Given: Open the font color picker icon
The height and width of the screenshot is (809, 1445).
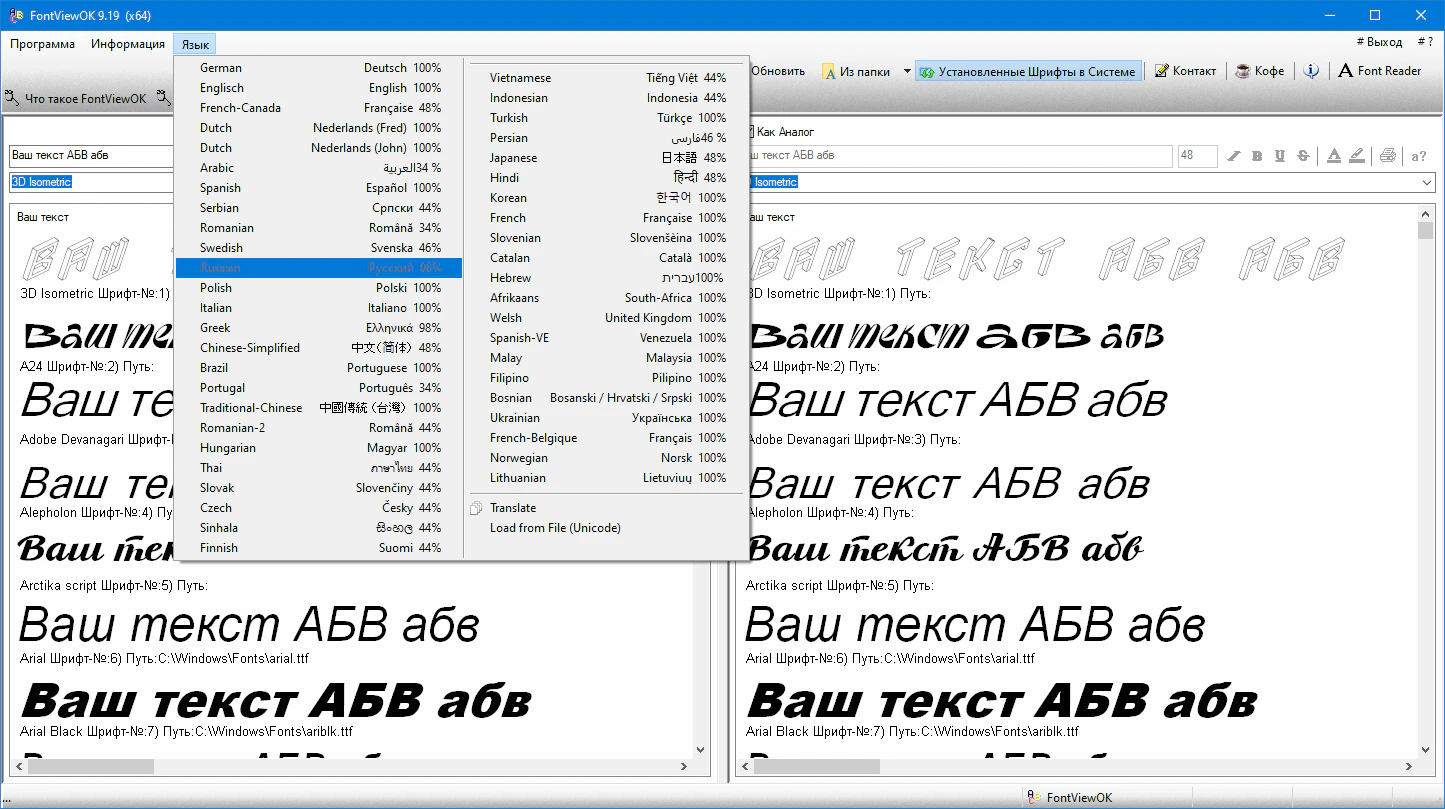Looking at the screenshot, I should (1334, 156).
